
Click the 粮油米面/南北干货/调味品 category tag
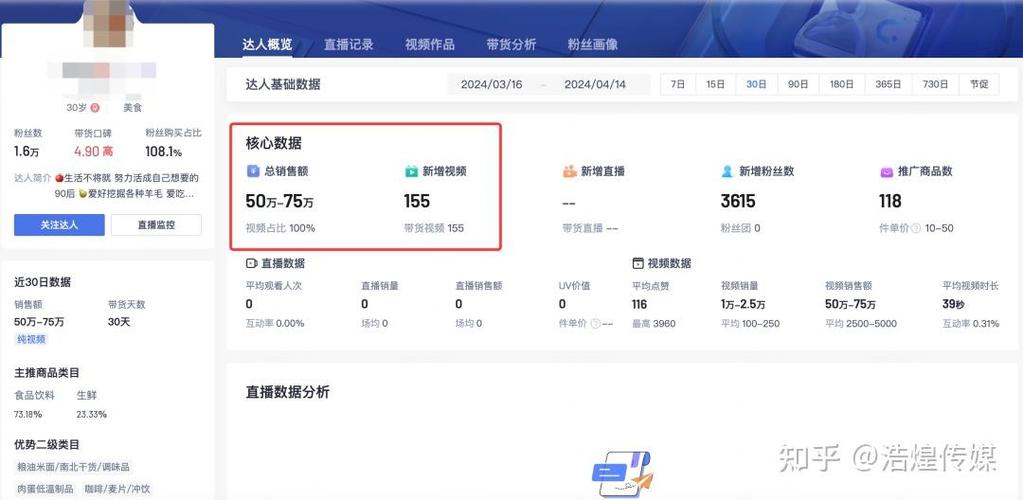point(73,467)
